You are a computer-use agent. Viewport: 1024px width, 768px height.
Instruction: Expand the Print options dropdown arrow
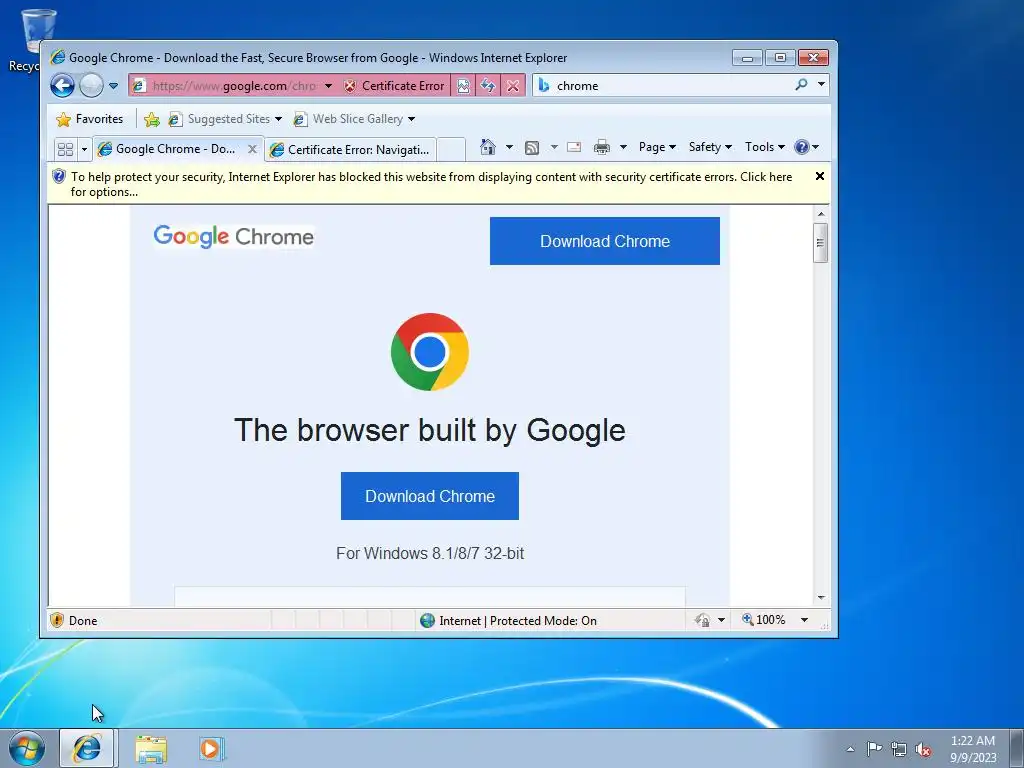[x=623, y=148]
